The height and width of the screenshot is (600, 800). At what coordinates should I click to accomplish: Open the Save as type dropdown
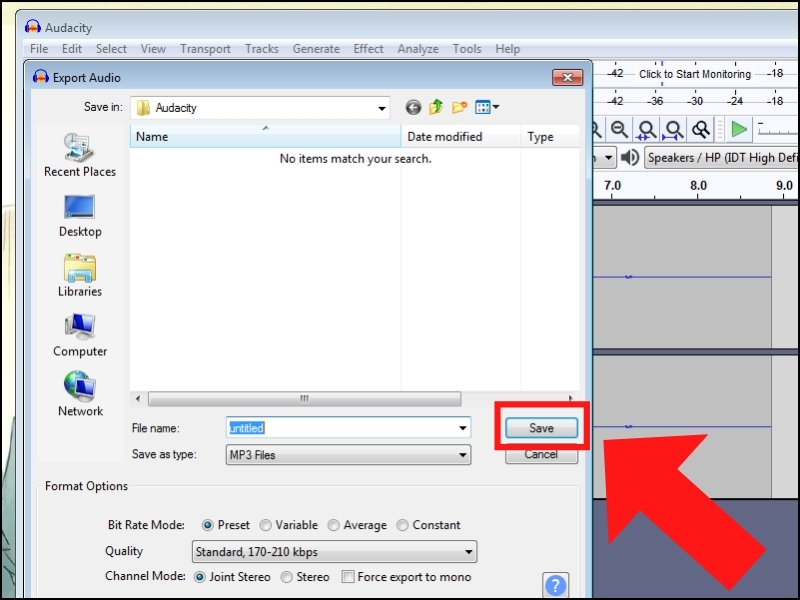coord(462,454)
